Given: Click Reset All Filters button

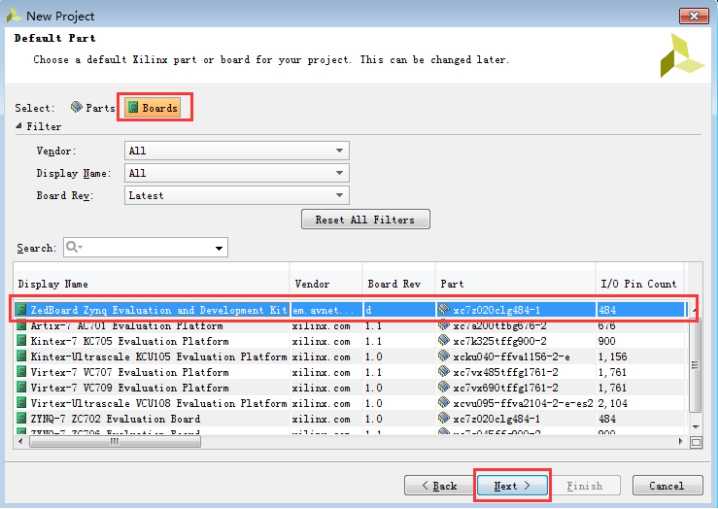Looking at the screenshot, I should pyautogui.click(x=365, y=219).
